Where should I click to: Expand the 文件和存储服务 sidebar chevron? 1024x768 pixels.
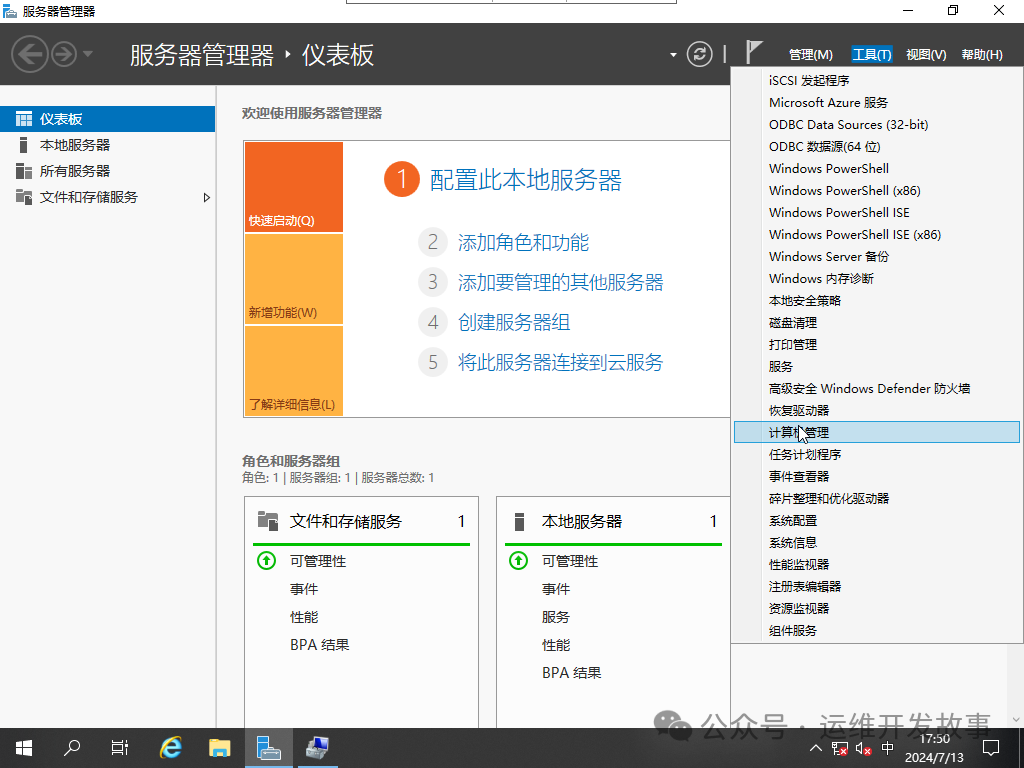pos(207,197)
